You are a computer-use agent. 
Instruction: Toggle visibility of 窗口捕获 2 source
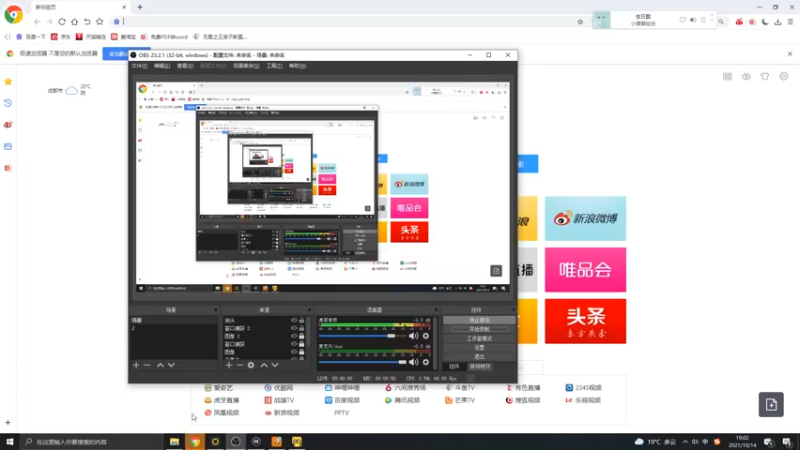coord(294,328)
